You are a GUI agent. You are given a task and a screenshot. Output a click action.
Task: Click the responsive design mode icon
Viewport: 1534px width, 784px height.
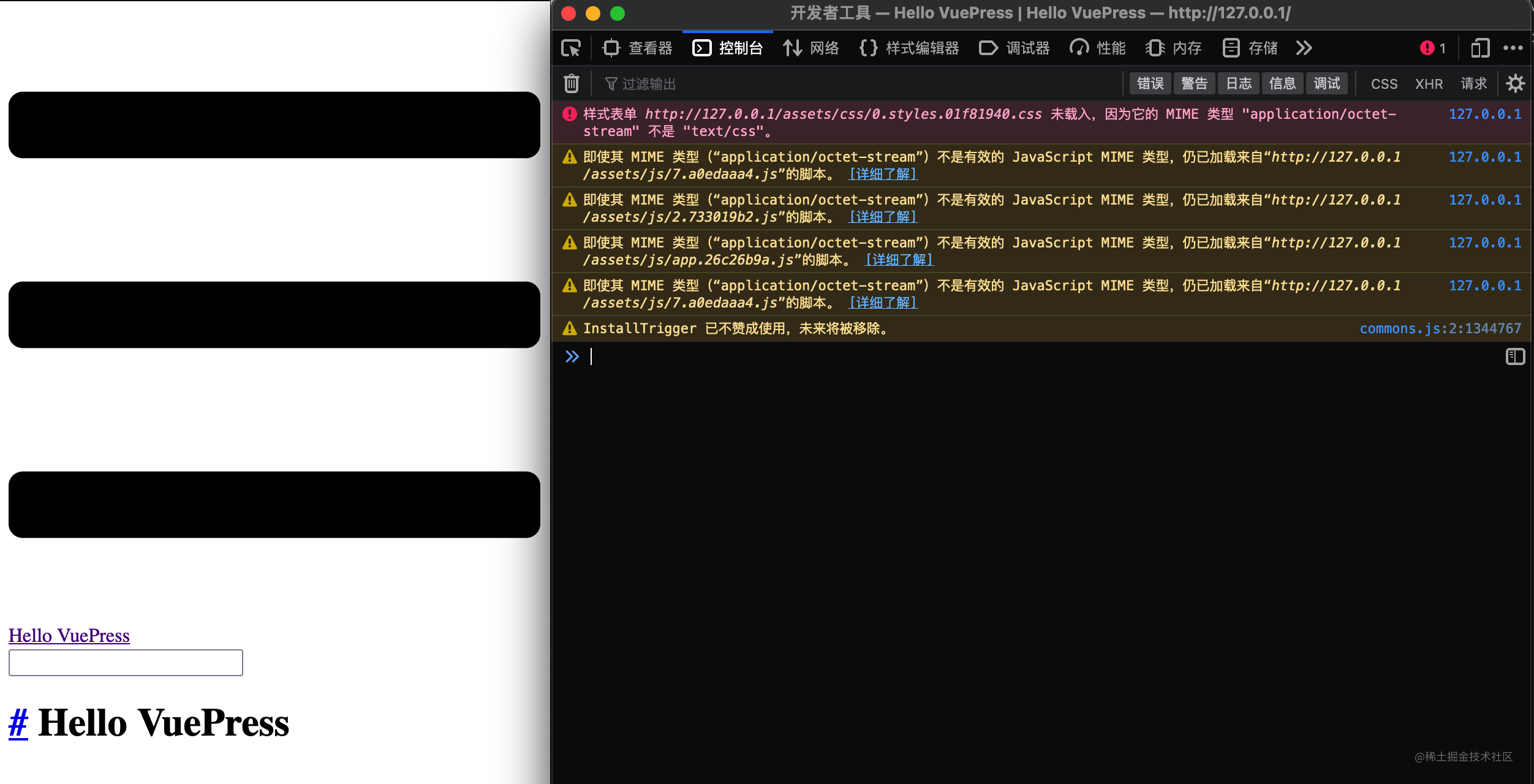[x=1479, y=48]
